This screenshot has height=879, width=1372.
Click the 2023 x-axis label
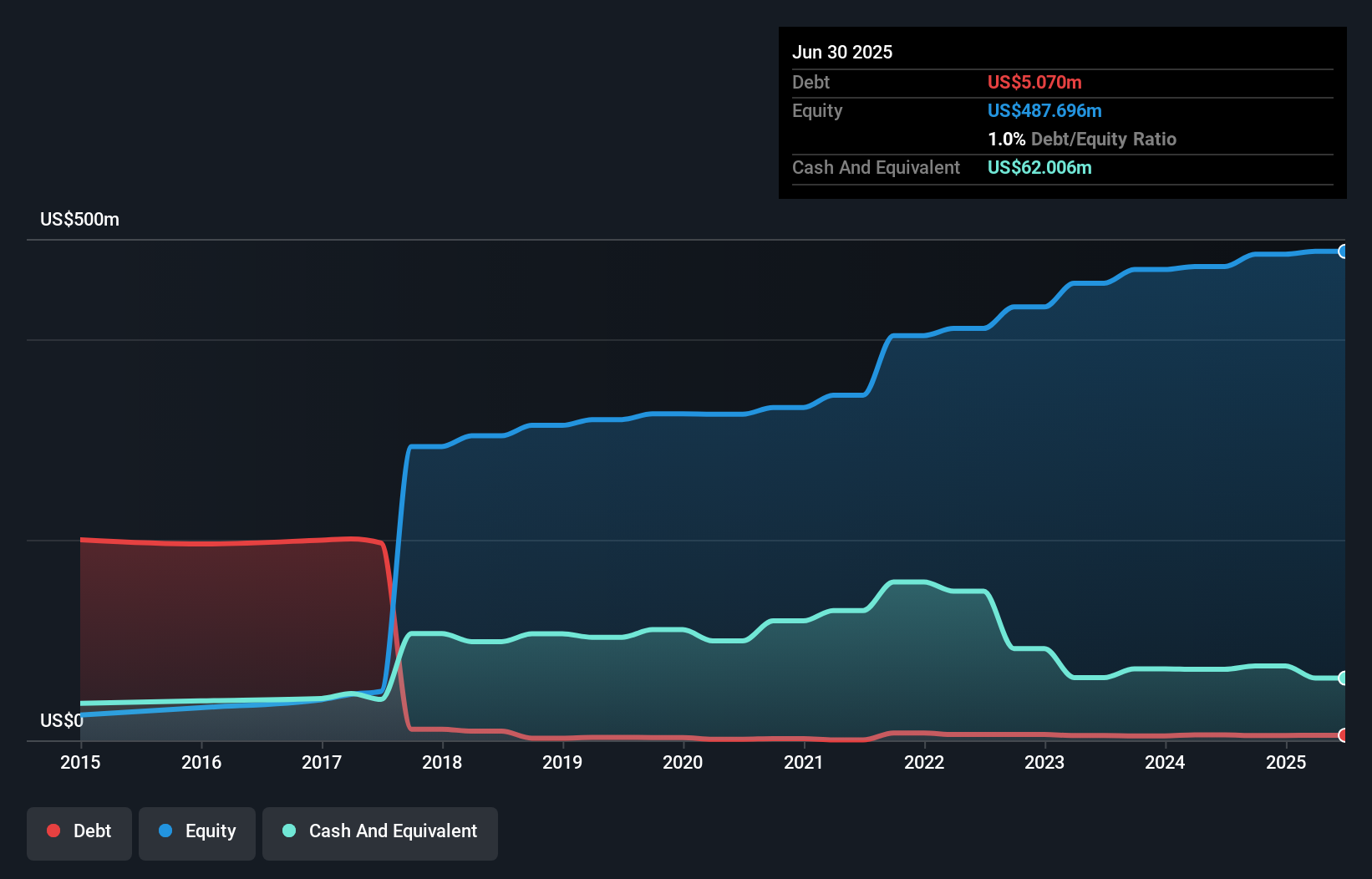1044,762
